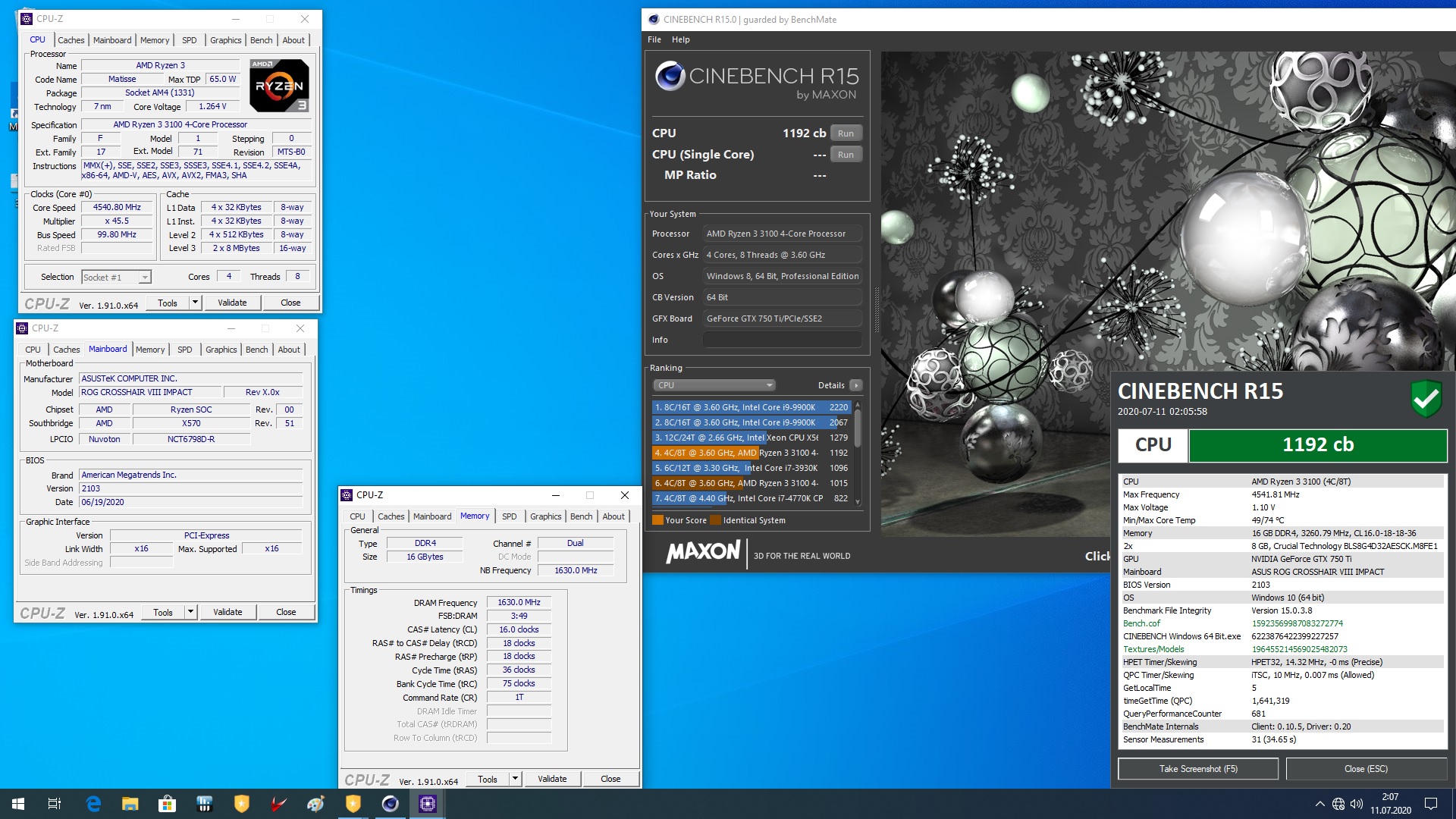This screenshot has width=1456, height=819.
Task: Click Validate in top CPU-Z window
Action: coord(232,303)
